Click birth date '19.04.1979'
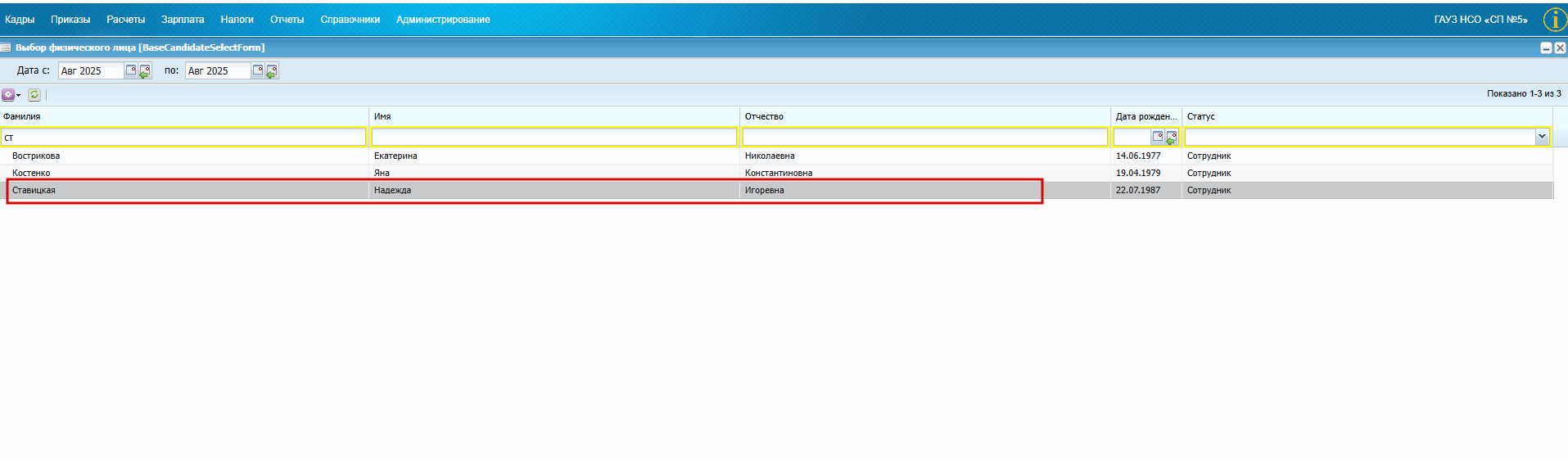The width and height of the screenshot is (1568, 461). coord(1138,173)
